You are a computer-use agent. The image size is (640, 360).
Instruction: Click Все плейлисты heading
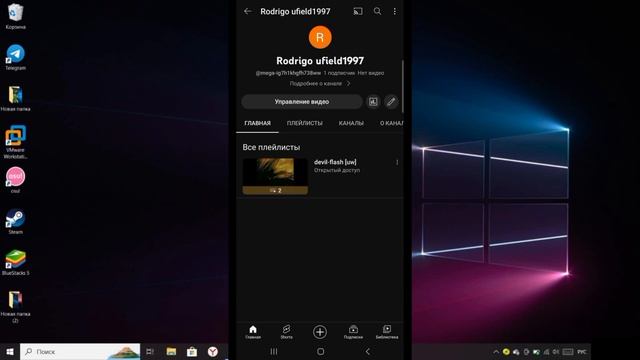(x=271, y=147)
